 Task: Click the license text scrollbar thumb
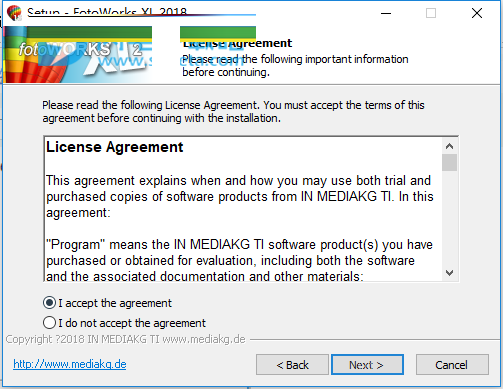point(449,162)
